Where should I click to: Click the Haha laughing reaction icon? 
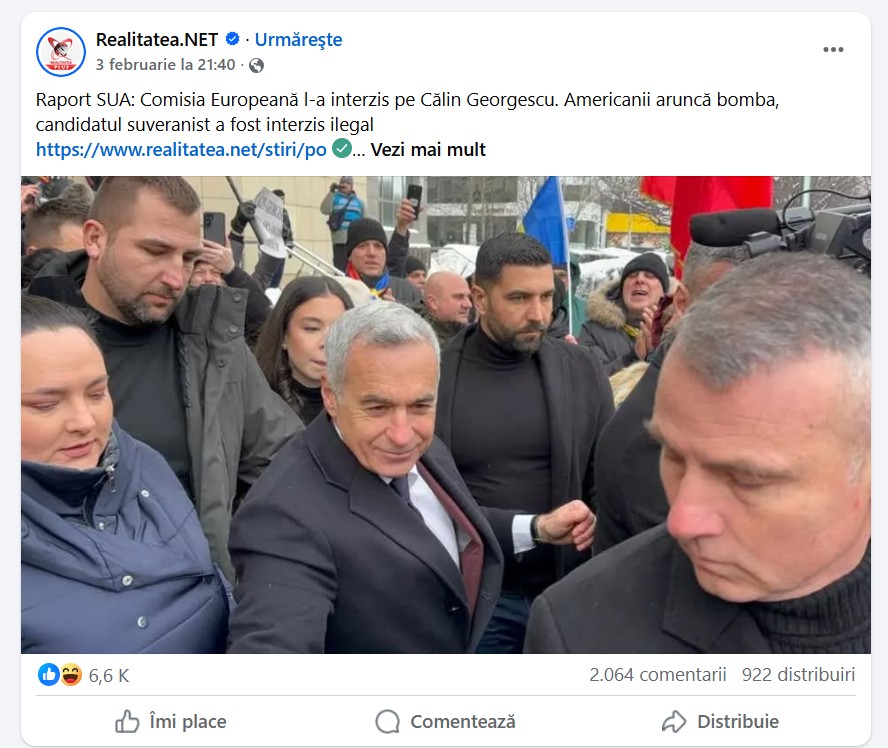[x=71, y=674]
